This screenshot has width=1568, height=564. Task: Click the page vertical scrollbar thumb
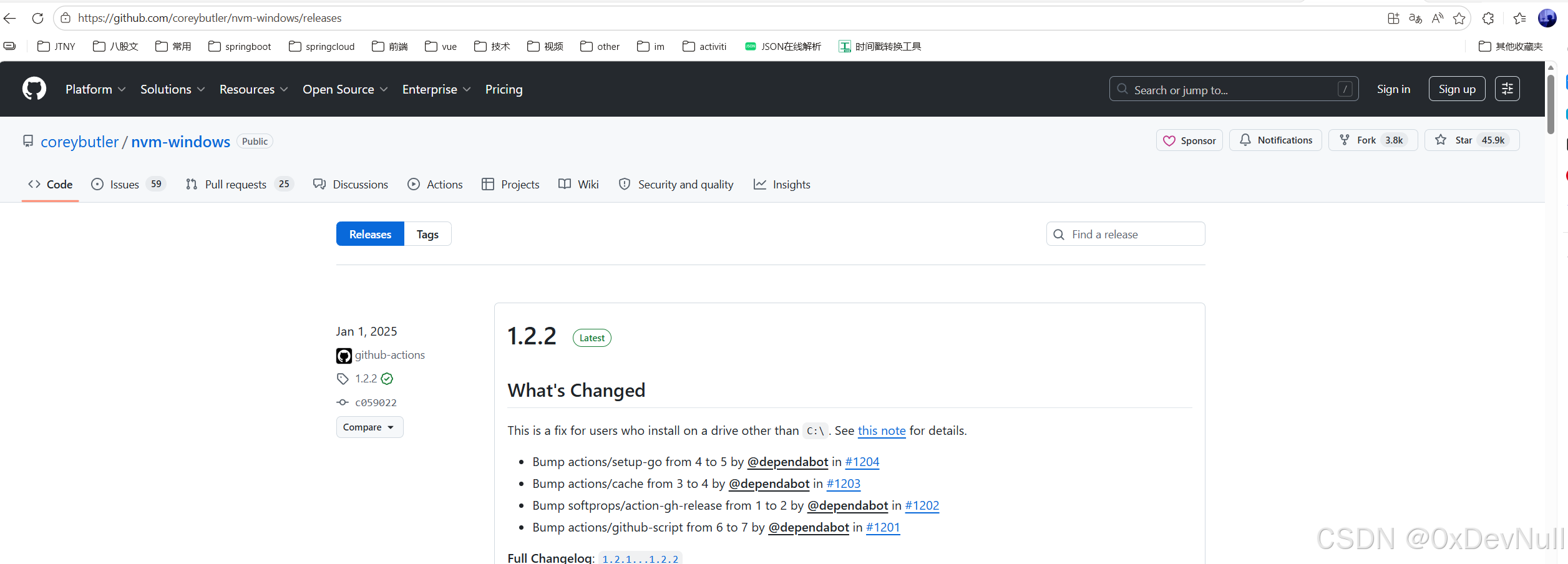tap(1551, 104)
